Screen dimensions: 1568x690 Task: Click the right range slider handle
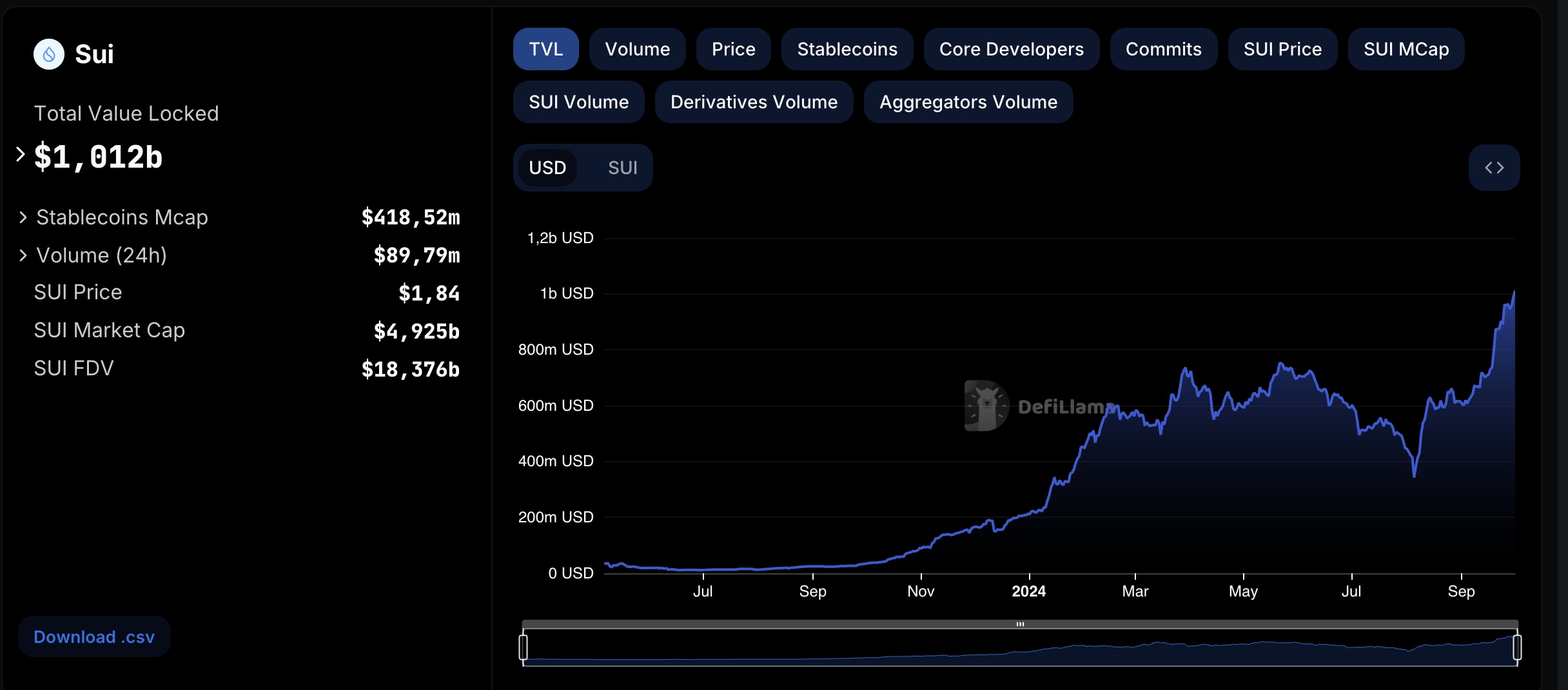point(1517,647)
